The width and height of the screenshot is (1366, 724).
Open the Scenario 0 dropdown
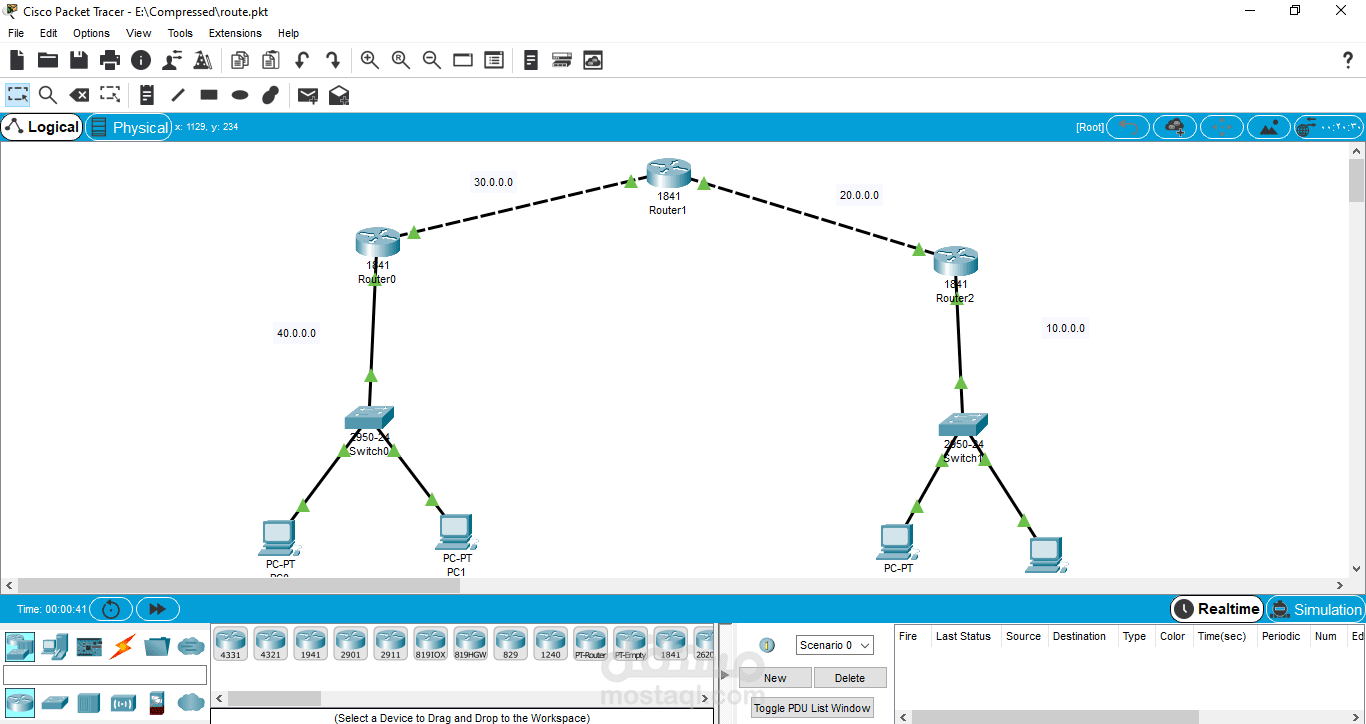click(835, 645)
